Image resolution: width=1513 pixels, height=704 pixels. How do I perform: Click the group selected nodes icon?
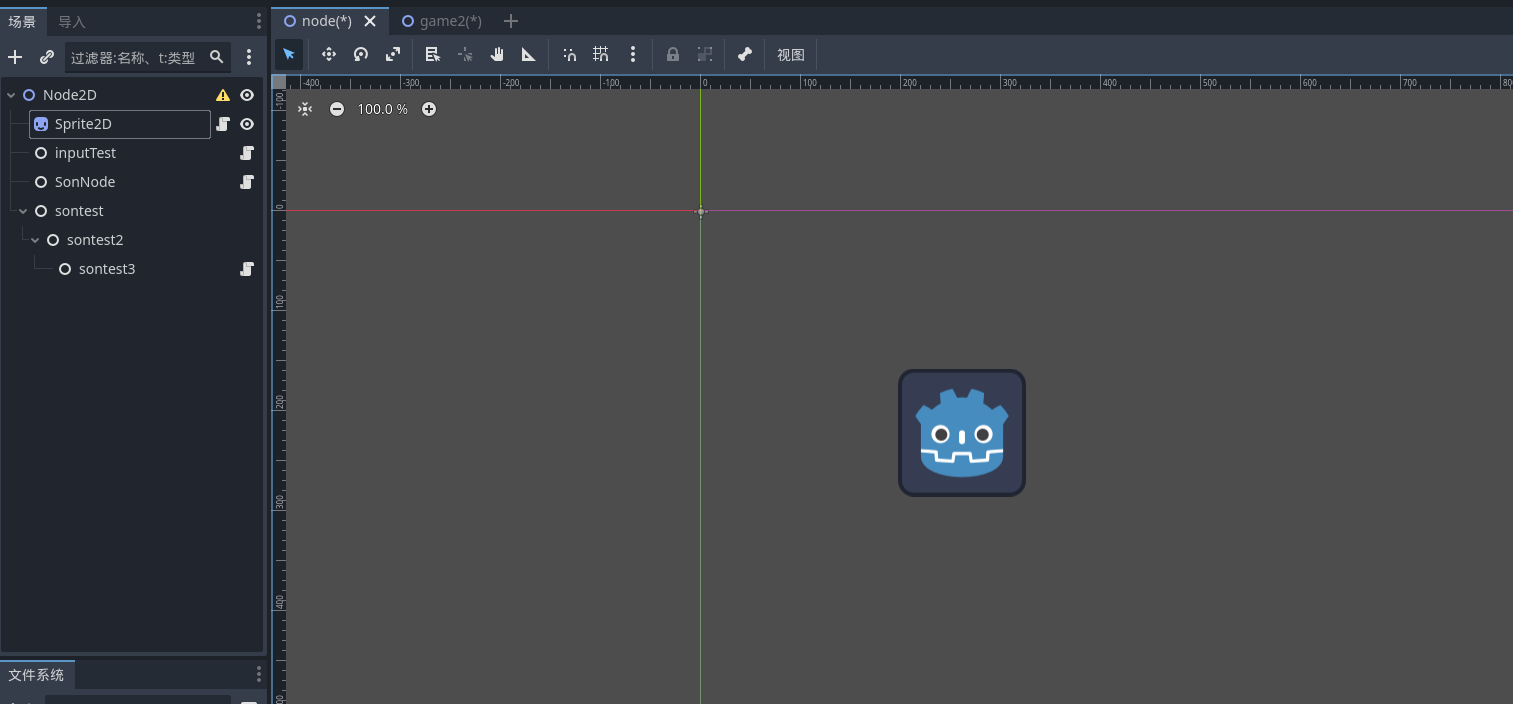click(705, 54)
